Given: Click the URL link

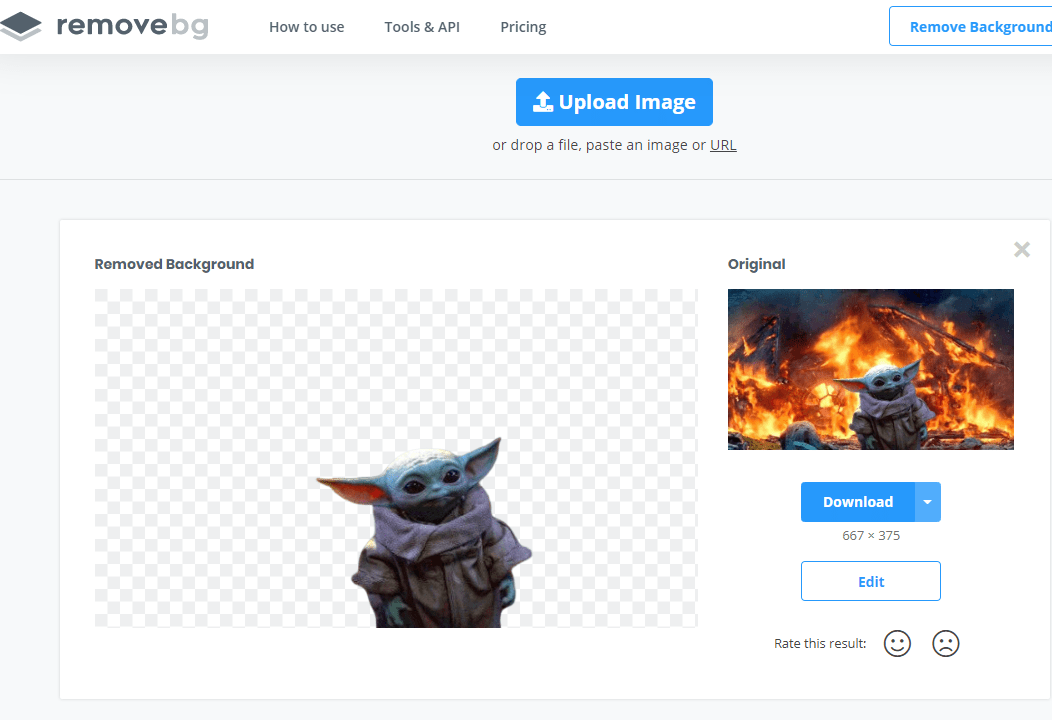Looking at the screenshot, I should click(723, 145).
